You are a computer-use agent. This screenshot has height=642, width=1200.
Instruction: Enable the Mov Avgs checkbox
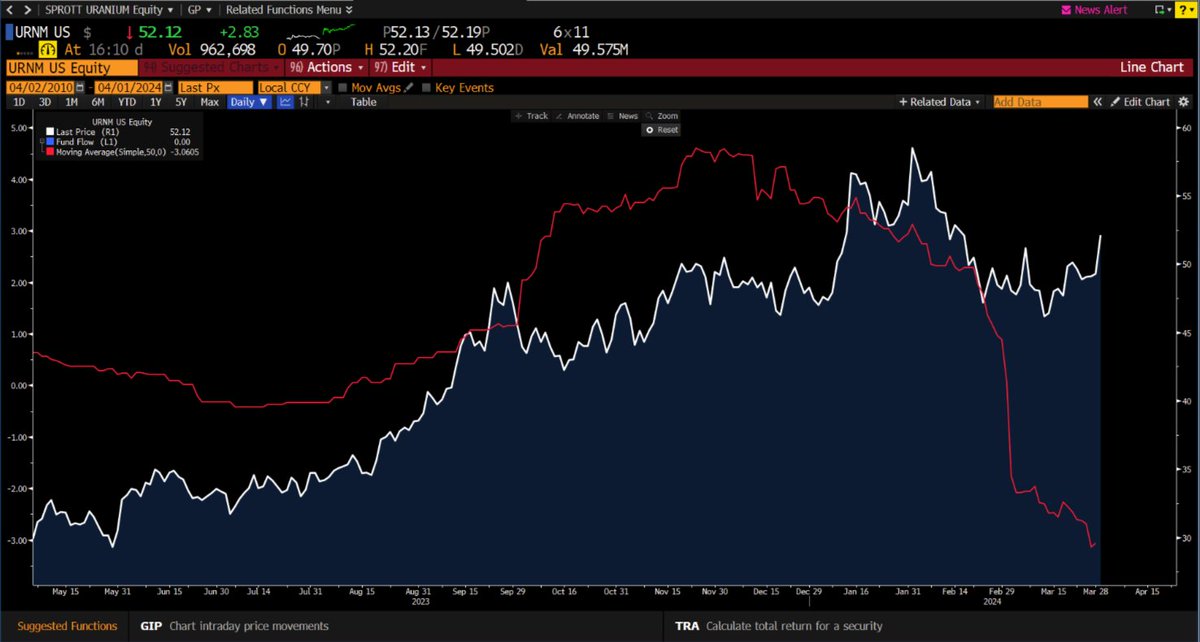pos(342,87)
